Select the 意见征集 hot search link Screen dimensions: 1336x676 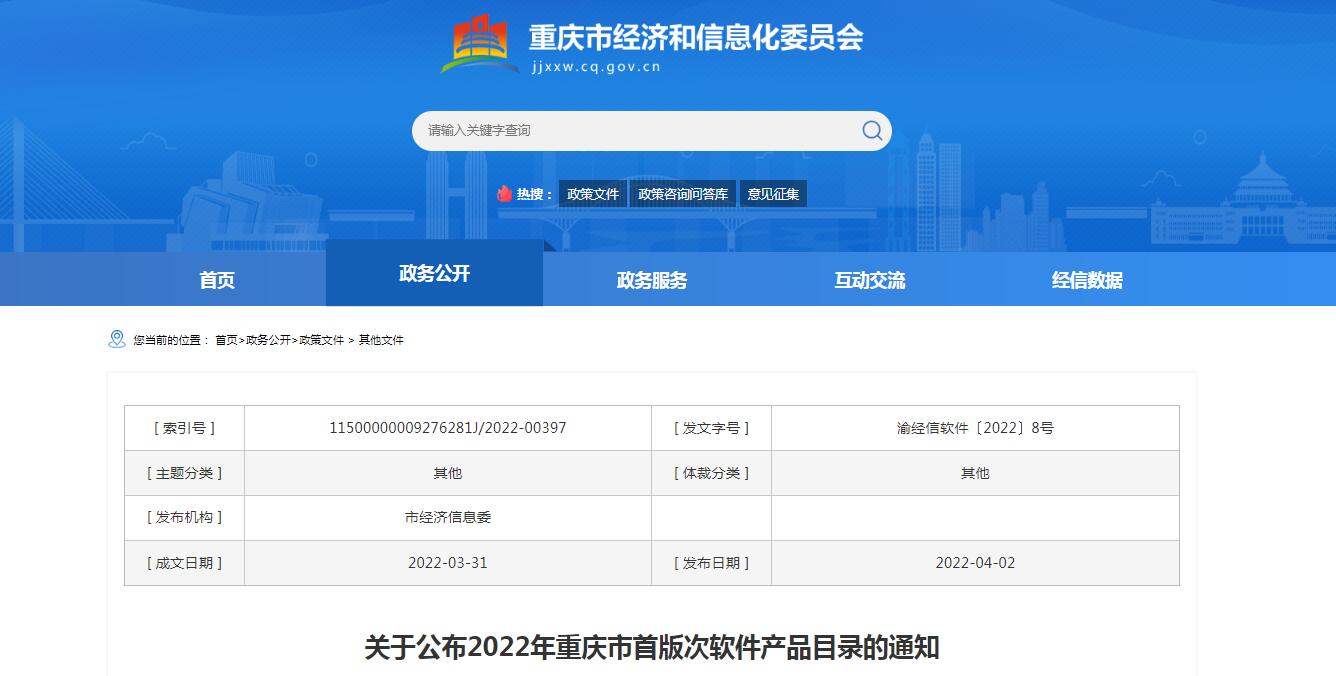pyautogui.click(x=774, y=194)
